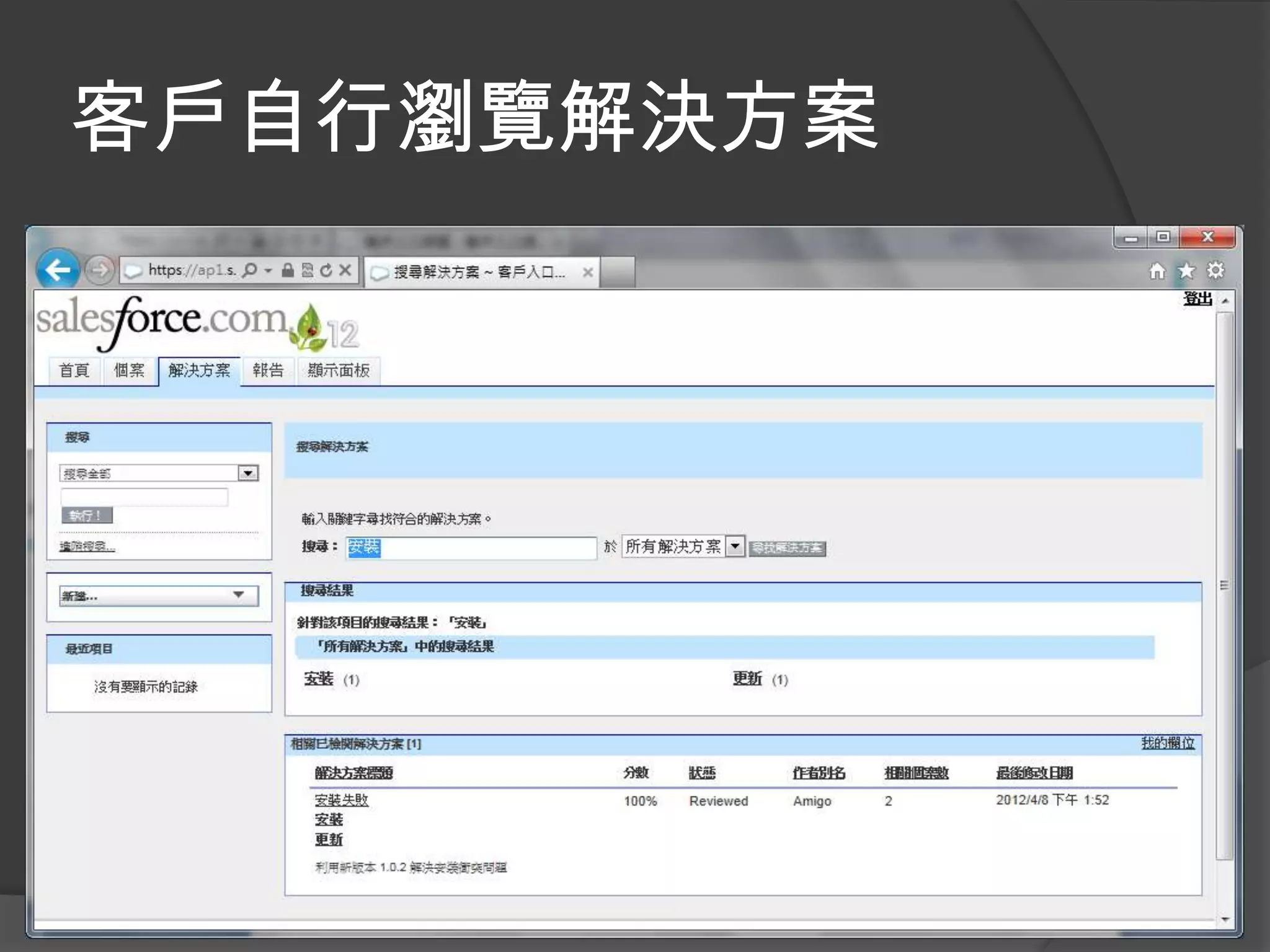Click the browser forward arrow button
Viewport: 1270px width, 952px height.
click(x=99, y=270)
